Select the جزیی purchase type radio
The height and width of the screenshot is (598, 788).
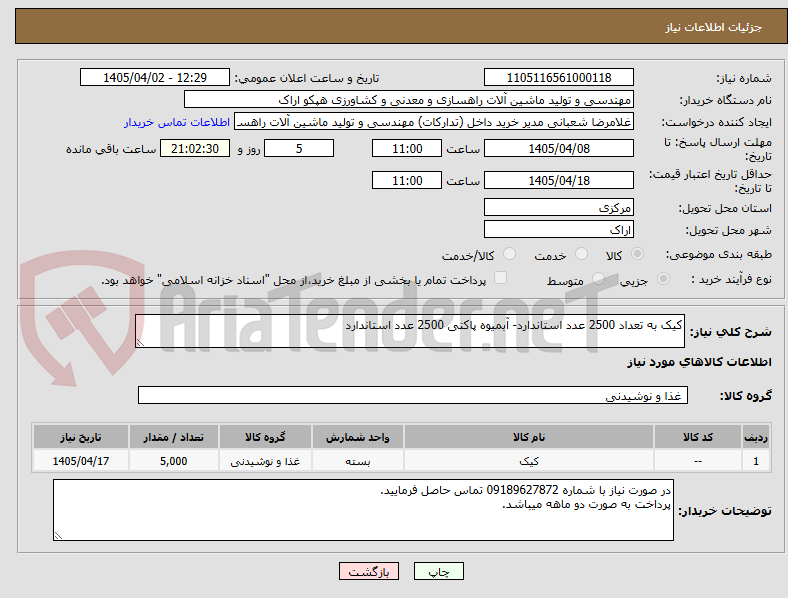pos(663,278)
